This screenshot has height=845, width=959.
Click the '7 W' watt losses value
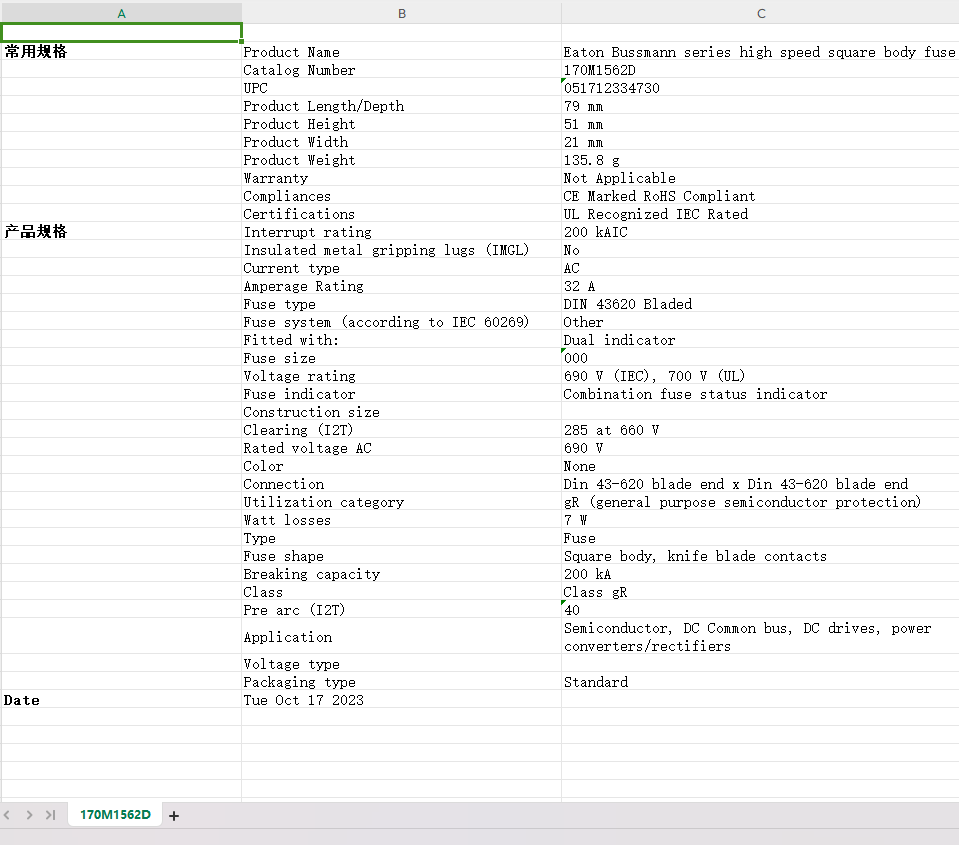tap(760, 520)
